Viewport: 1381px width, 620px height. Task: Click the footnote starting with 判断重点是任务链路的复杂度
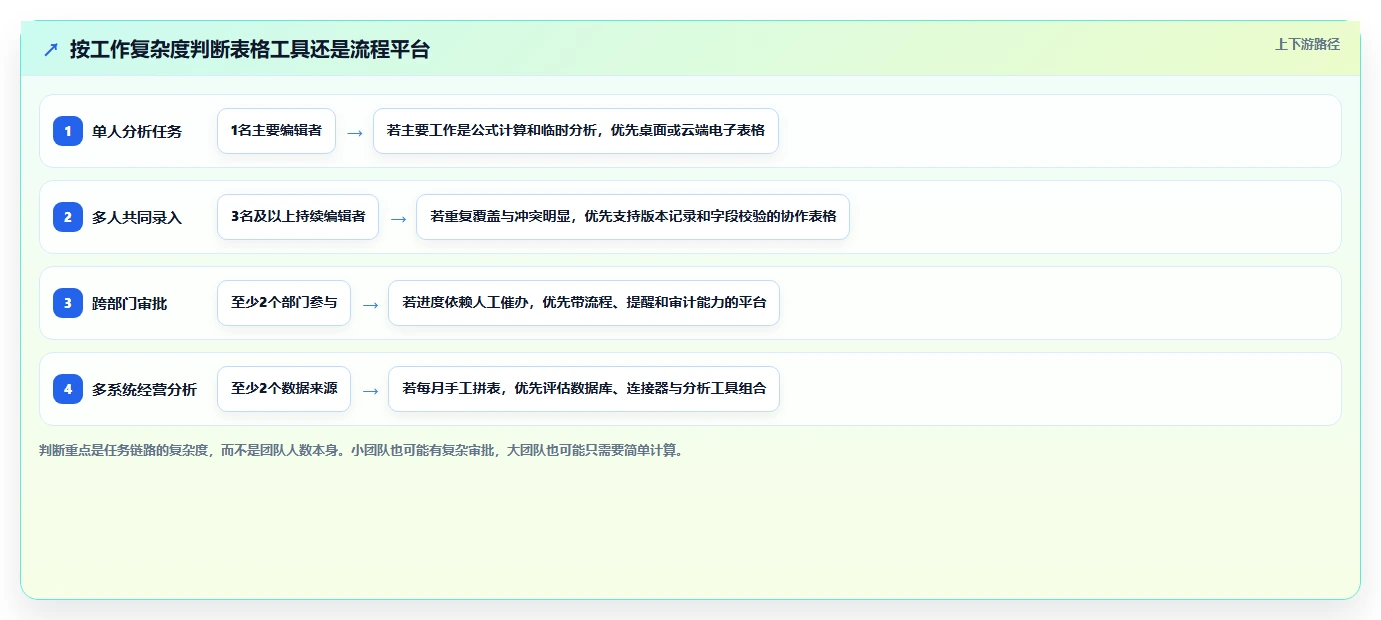(363, 450)
